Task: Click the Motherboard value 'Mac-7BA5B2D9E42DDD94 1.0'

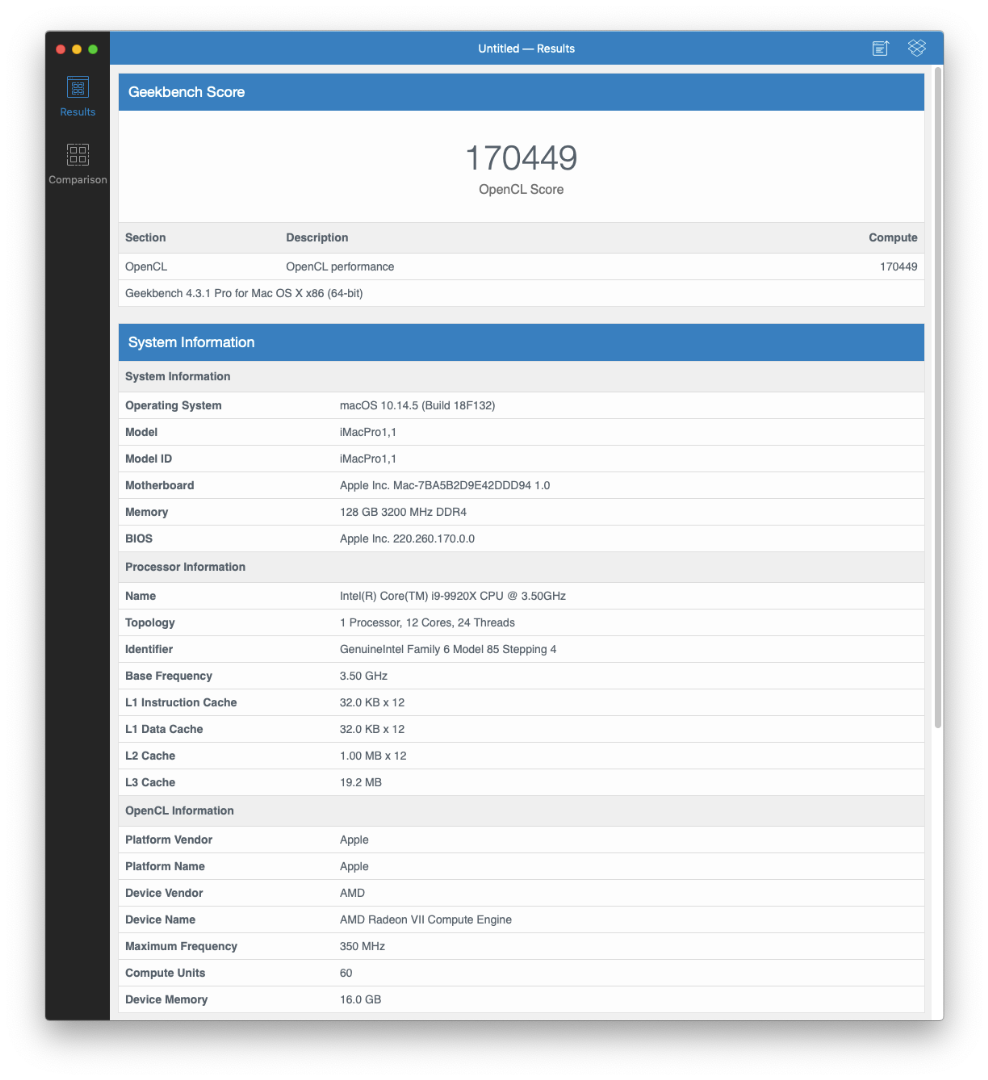Action: (x=471, y=486)
